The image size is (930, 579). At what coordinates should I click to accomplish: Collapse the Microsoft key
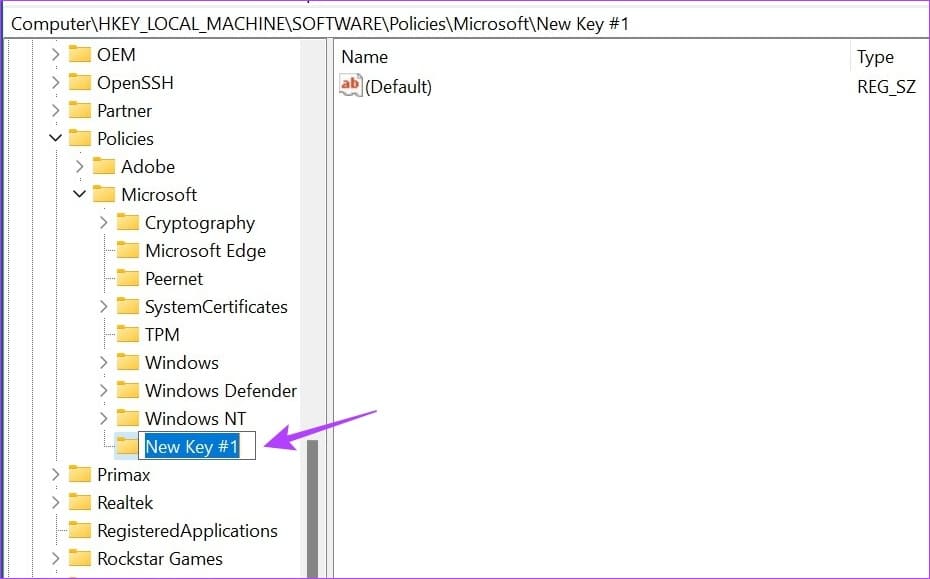pos(79,194)
